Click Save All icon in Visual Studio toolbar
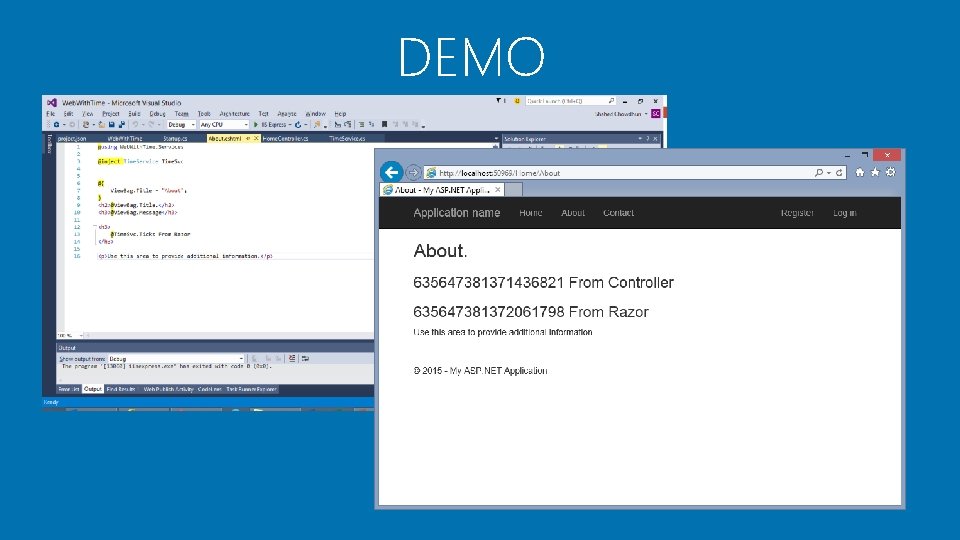Screen dimensions: 960x540 click(x=121, y=124)
